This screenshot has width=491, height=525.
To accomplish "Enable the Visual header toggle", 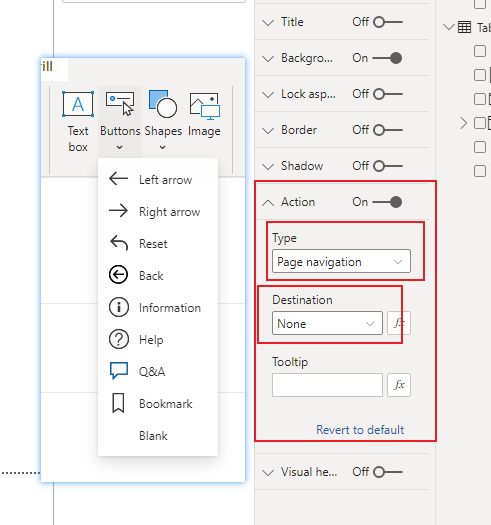I will click(x=388, y=472).
